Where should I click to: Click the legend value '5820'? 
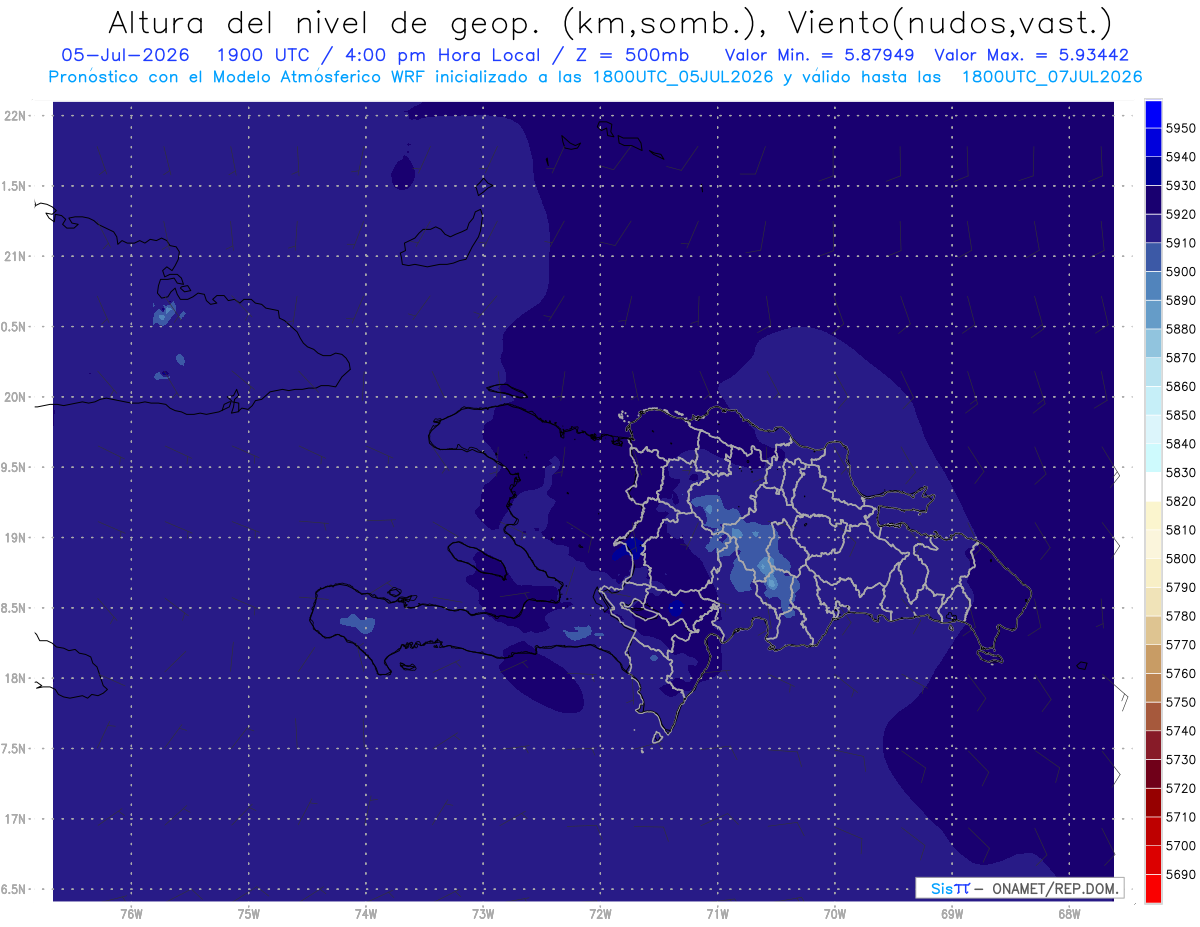(1180, 501)
